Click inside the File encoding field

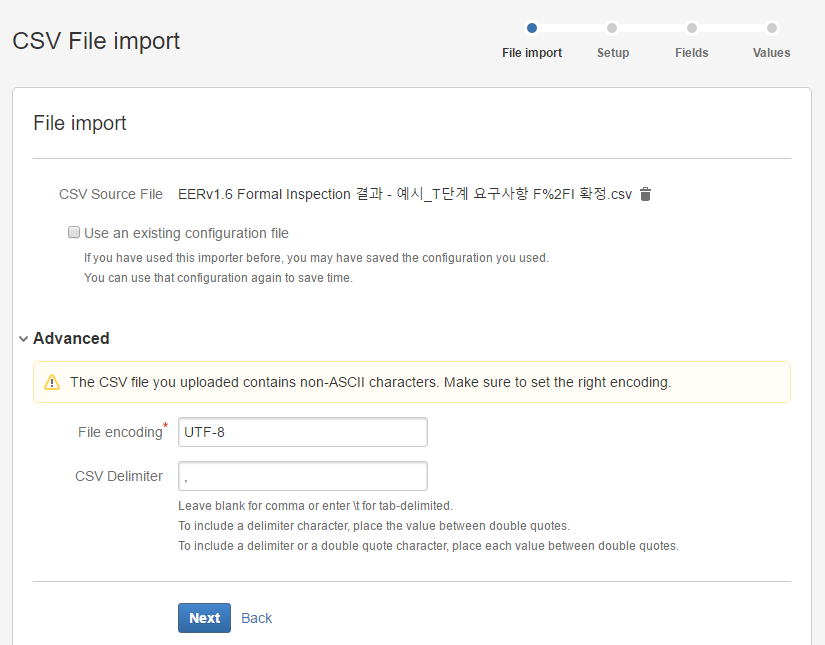pos(302,431)
